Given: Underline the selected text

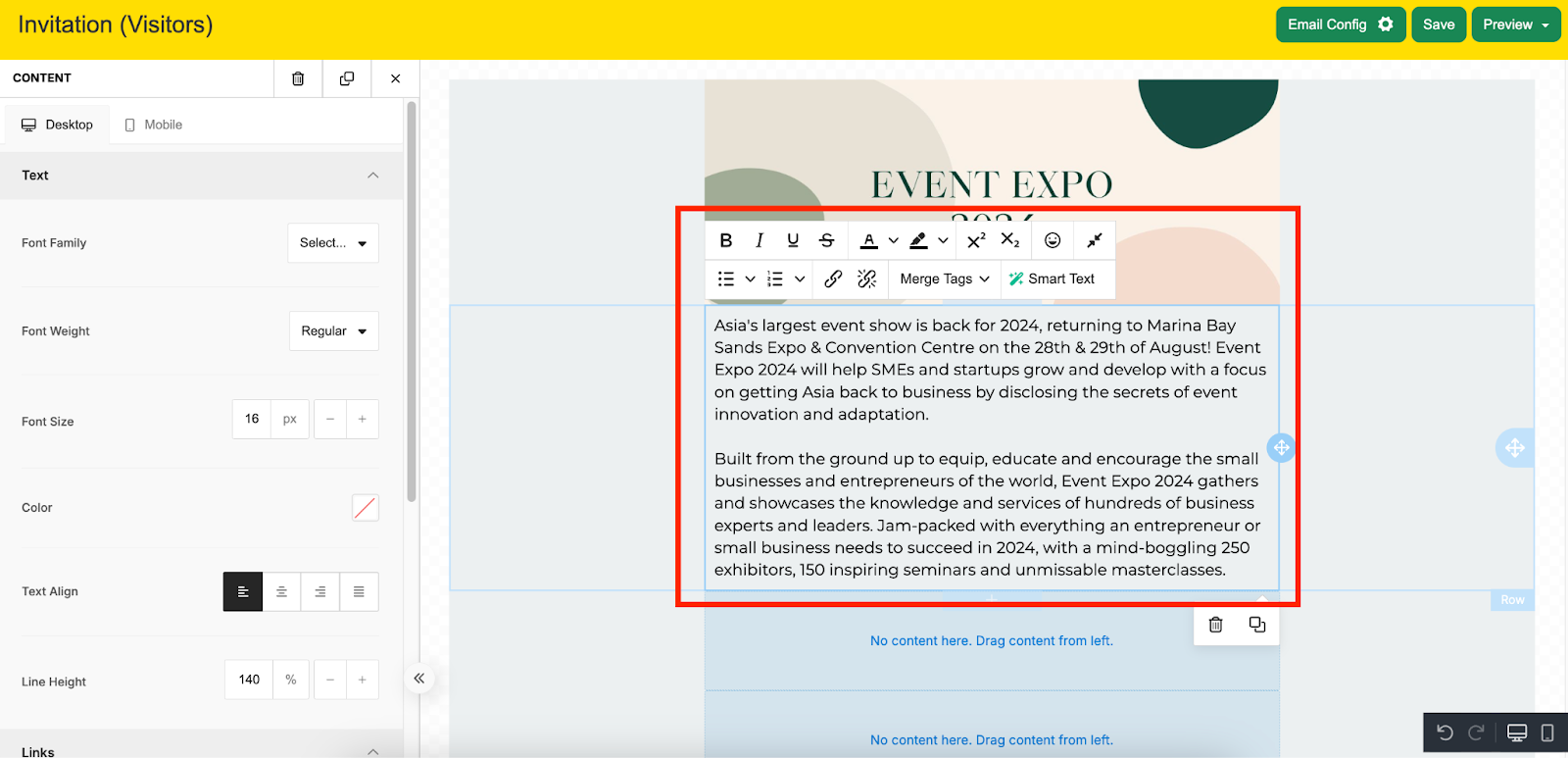Looking at the screenshot, I should coord(793,240).
